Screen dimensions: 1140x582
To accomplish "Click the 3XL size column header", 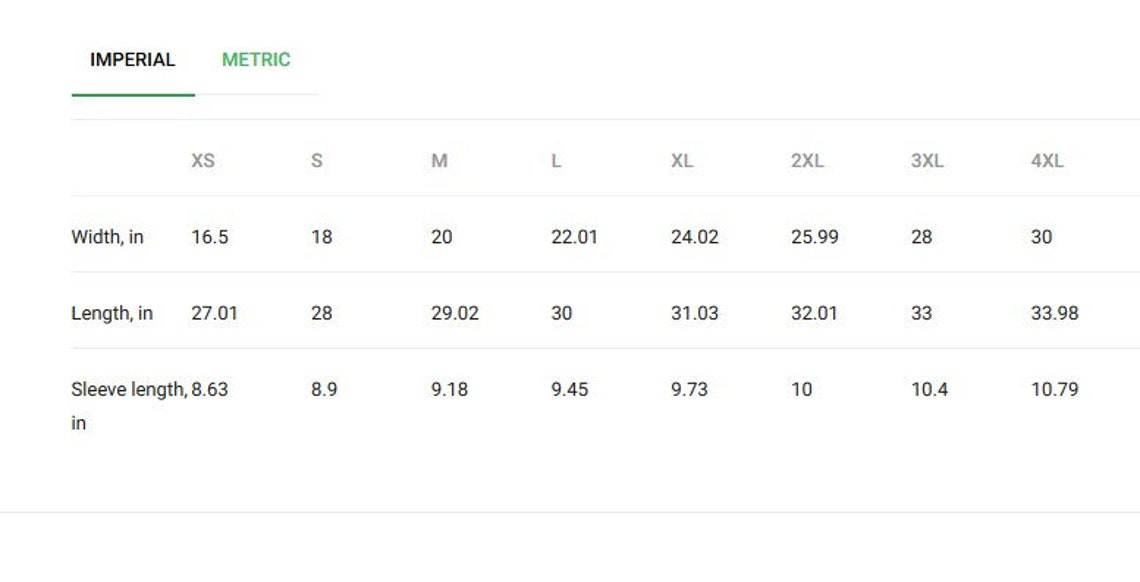I will (928, 161).
